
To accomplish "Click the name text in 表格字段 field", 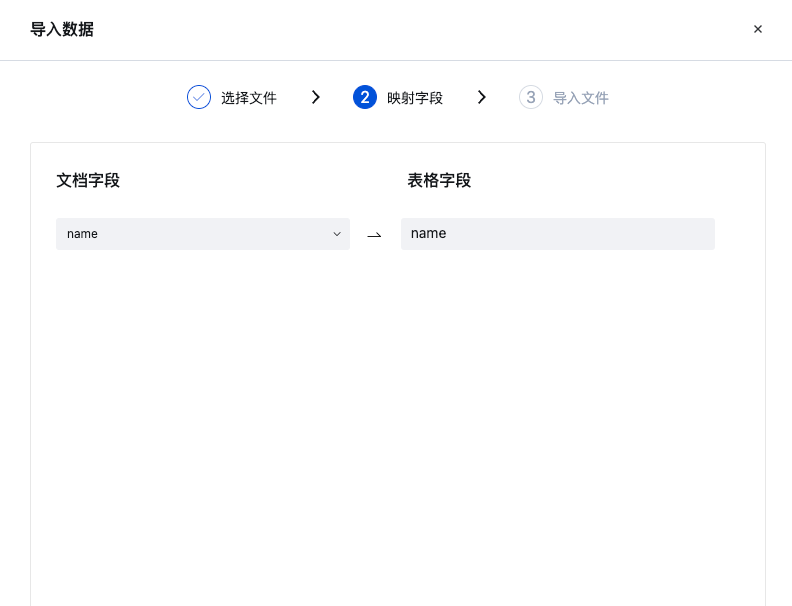I will 428,234.
